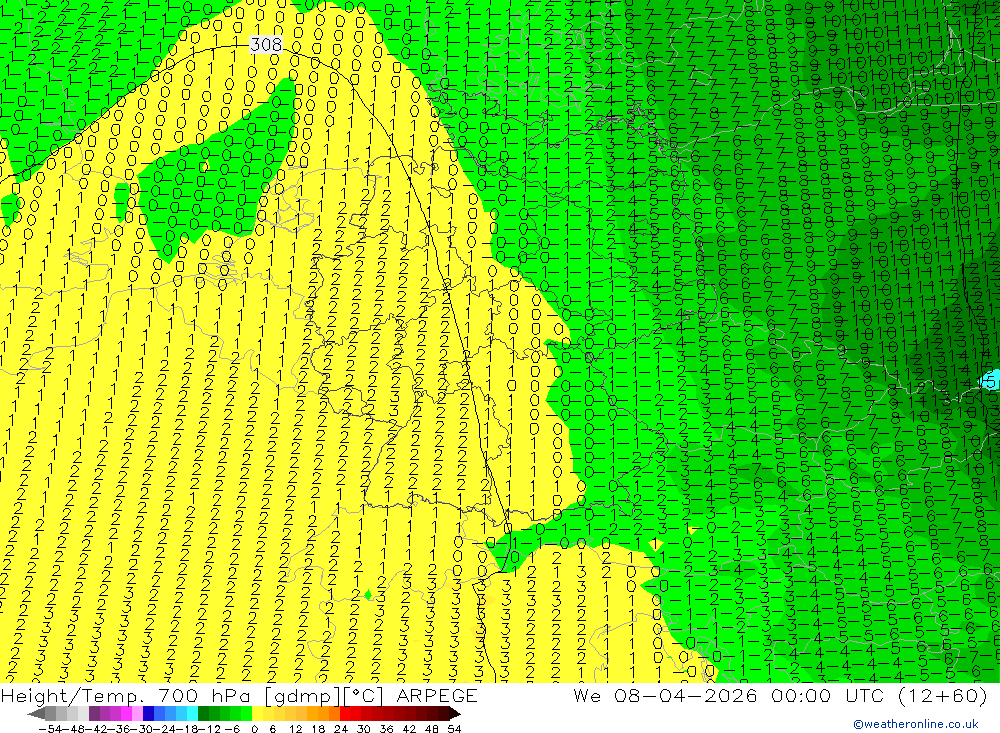Select the light pink swatch above -30
The image size is (1000, 733).
click(137, 714)
